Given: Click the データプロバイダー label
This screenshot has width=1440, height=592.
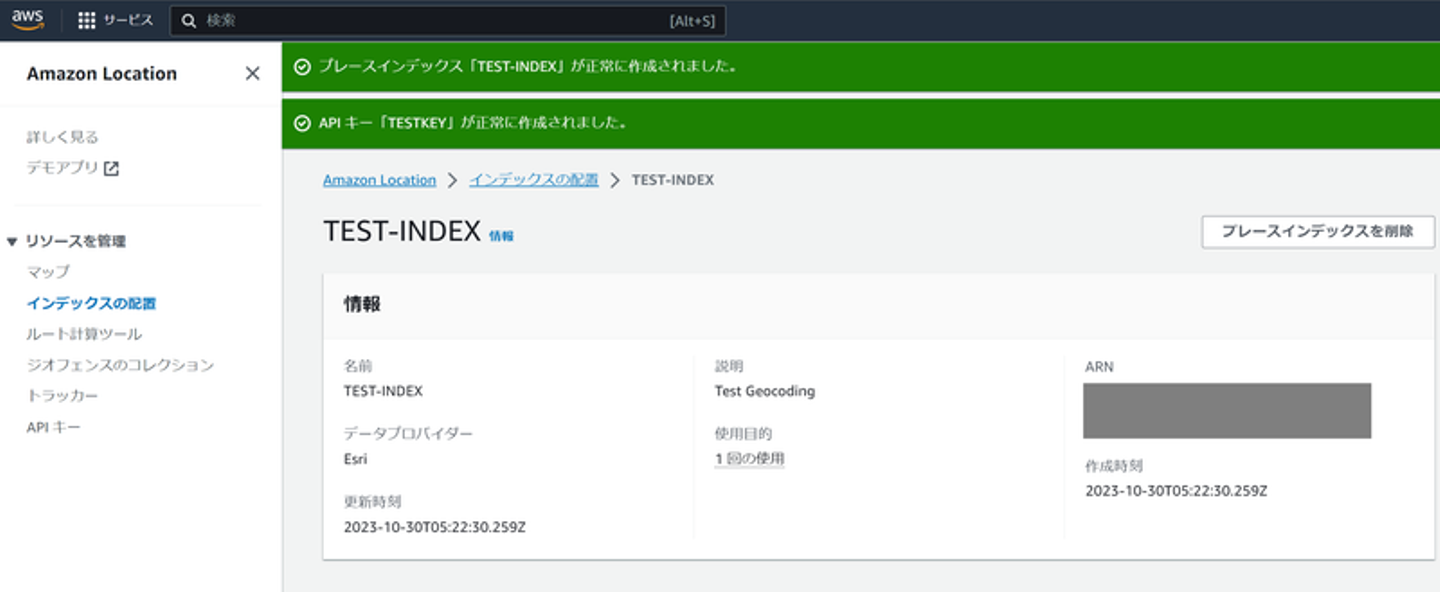Looking at the screenshot, I should [x=408, y=434].
